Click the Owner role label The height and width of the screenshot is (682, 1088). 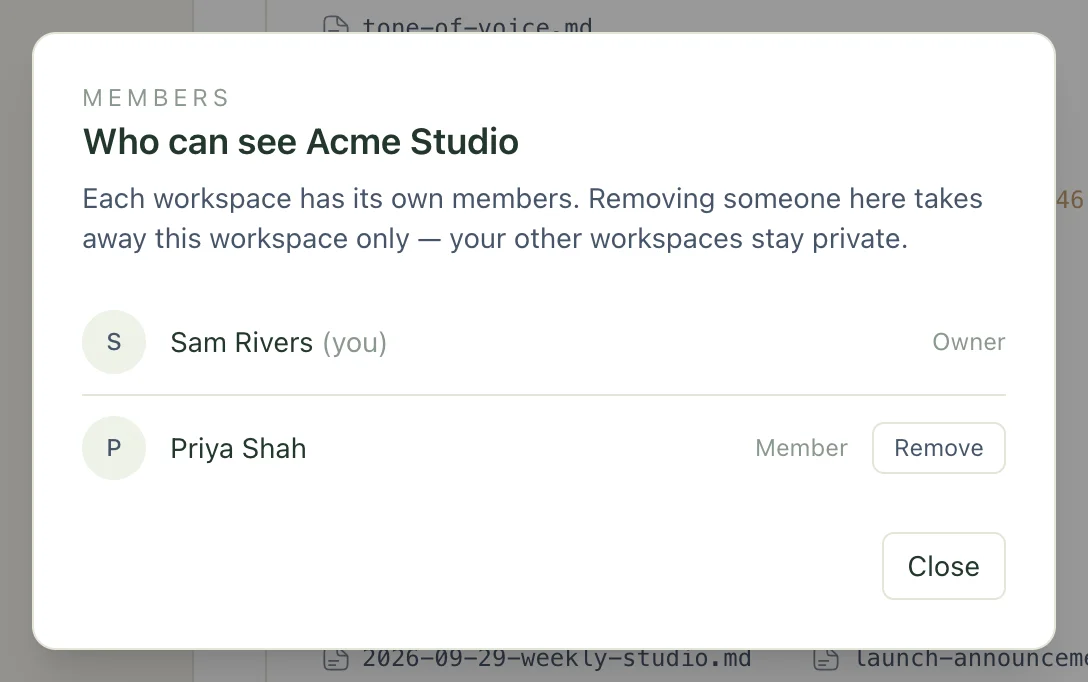click(x=969, y=342)
